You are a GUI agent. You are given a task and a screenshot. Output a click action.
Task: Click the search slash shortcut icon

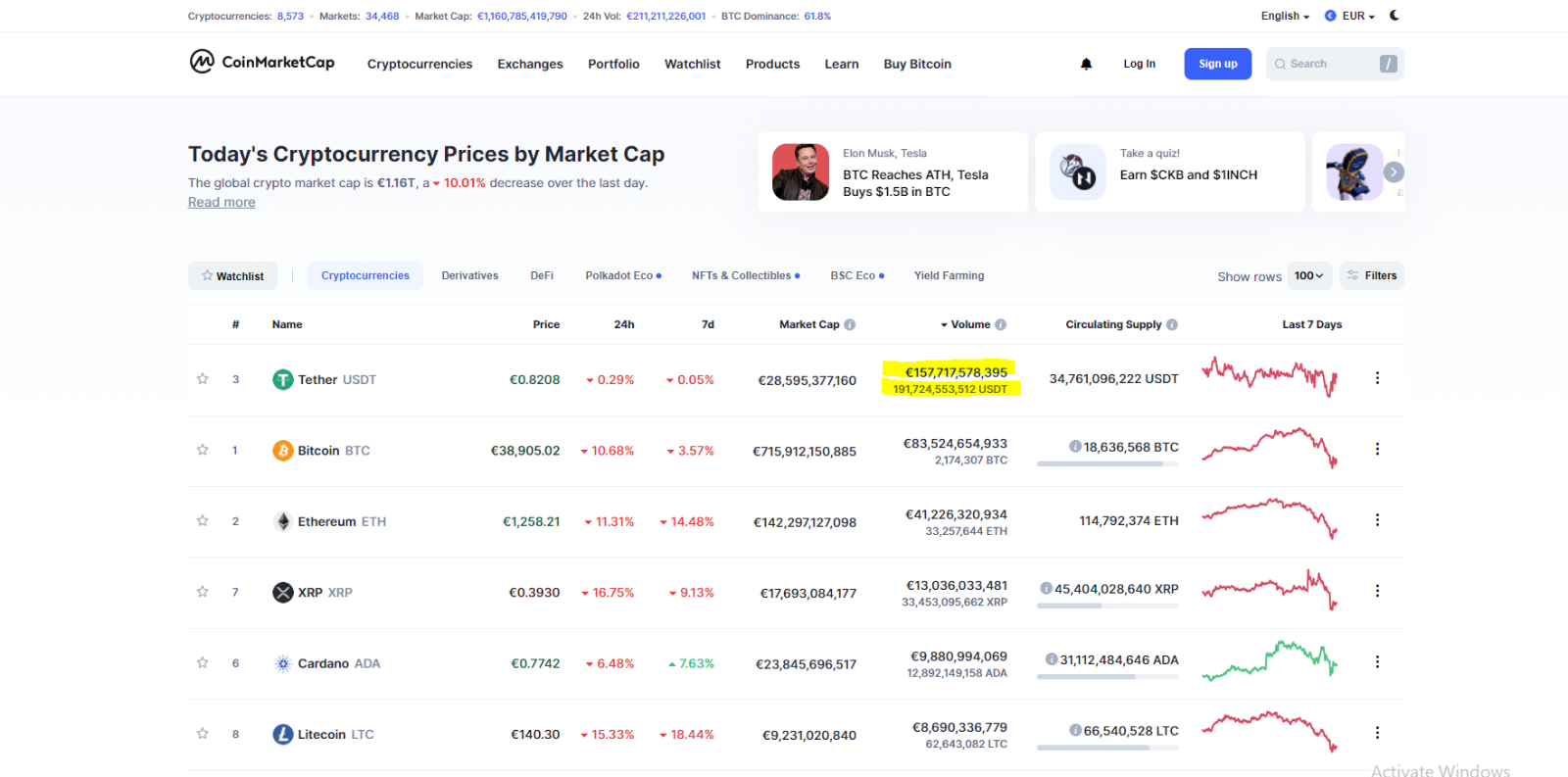tap(1388, 64)
